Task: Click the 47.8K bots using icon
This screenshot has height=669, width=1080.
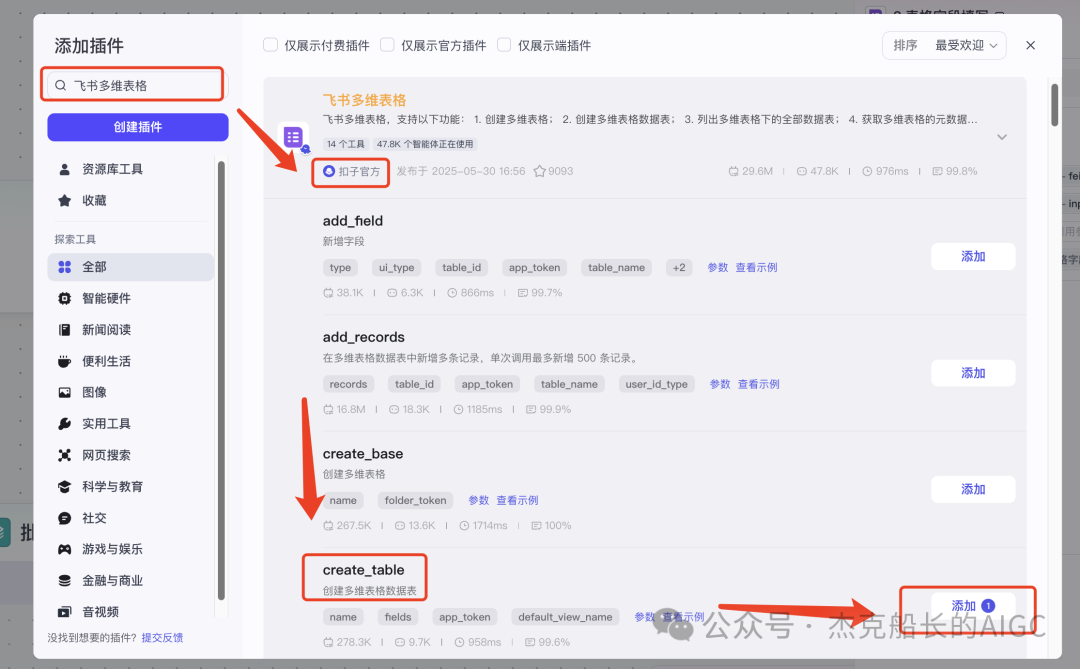Action: tap(802, 172)
